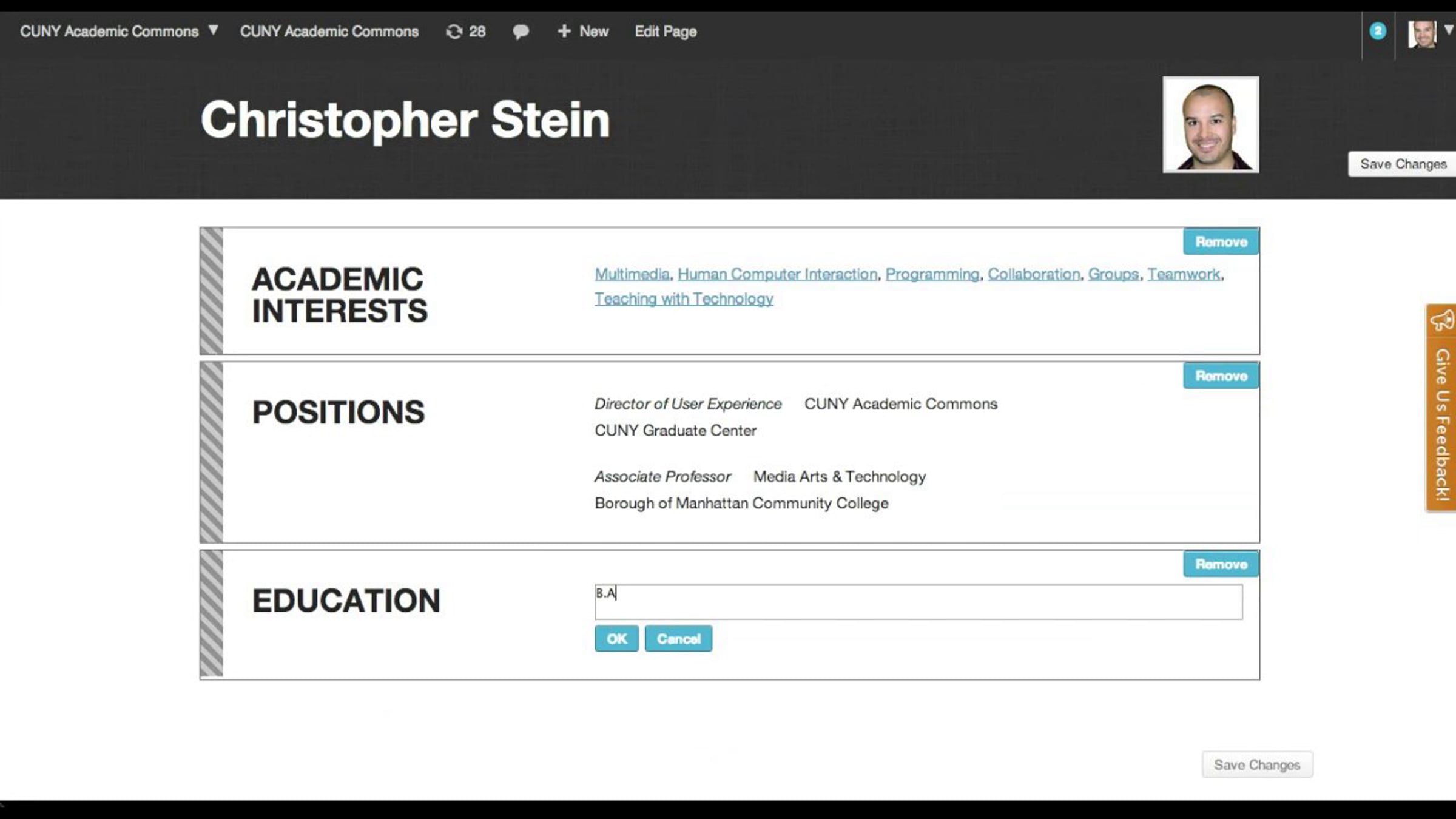The width and height of the screenshot is (1456, 819).
Task: Open the comments speech bubble icon
Action: pos(521,32)
